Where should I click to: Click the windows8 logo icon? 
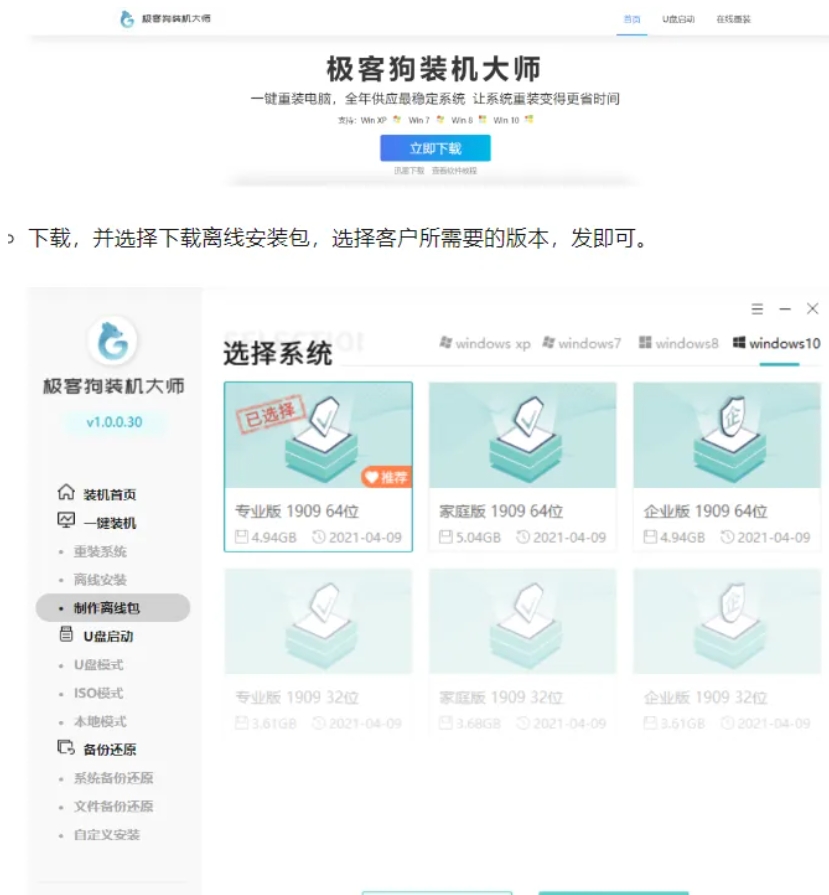[645, 342]
